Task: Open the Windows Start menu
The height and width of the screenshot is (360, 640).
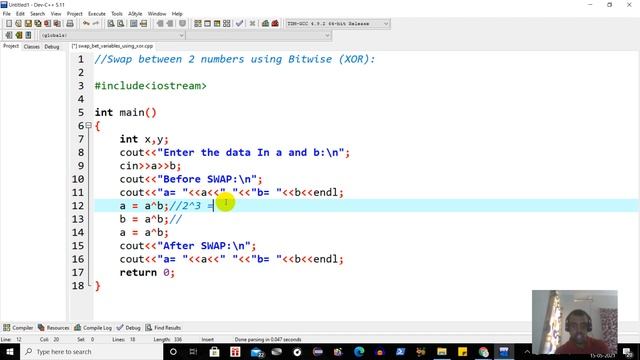Action: tap(9, 351)
